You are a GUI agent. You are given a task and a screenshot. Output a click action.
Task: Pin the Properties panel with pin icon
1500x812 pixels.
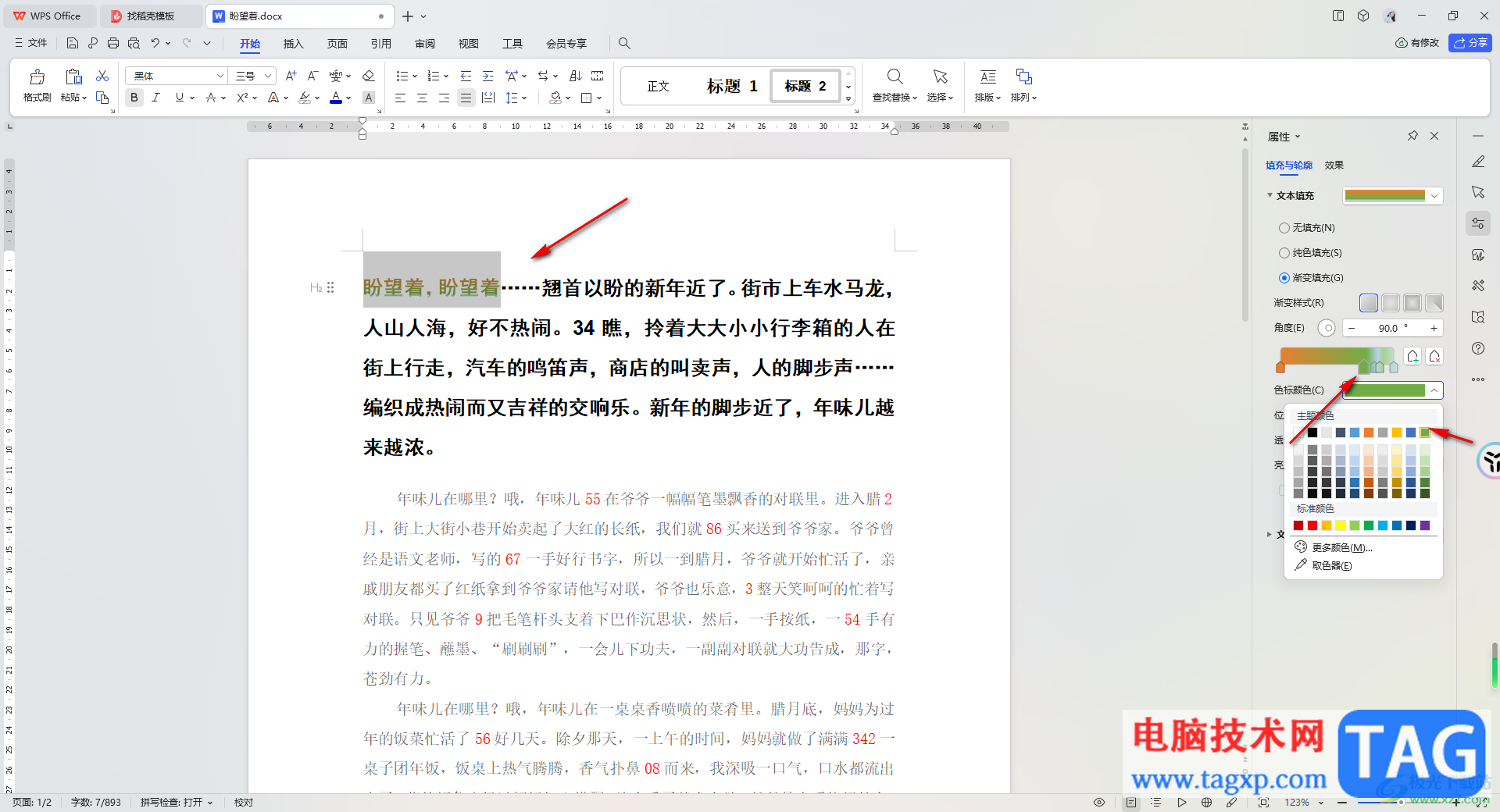[x=1412, y=136]
